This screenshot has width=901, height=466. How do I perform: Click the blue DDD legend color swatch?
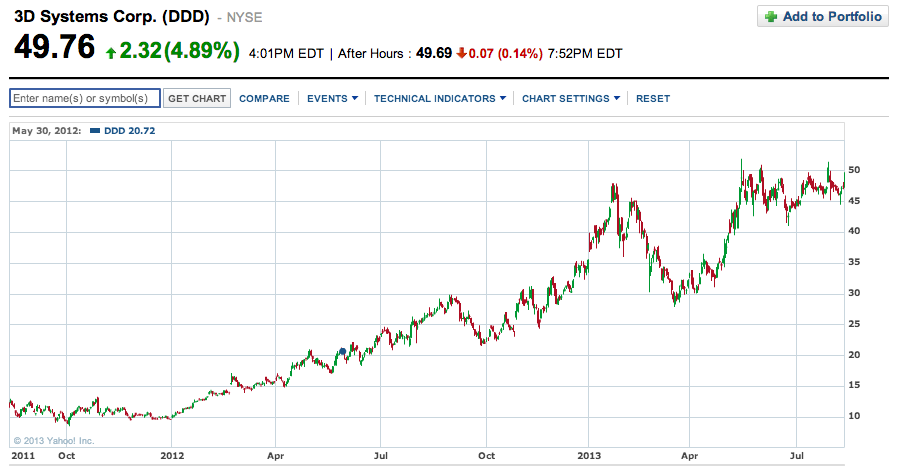[x=94, y=131]
